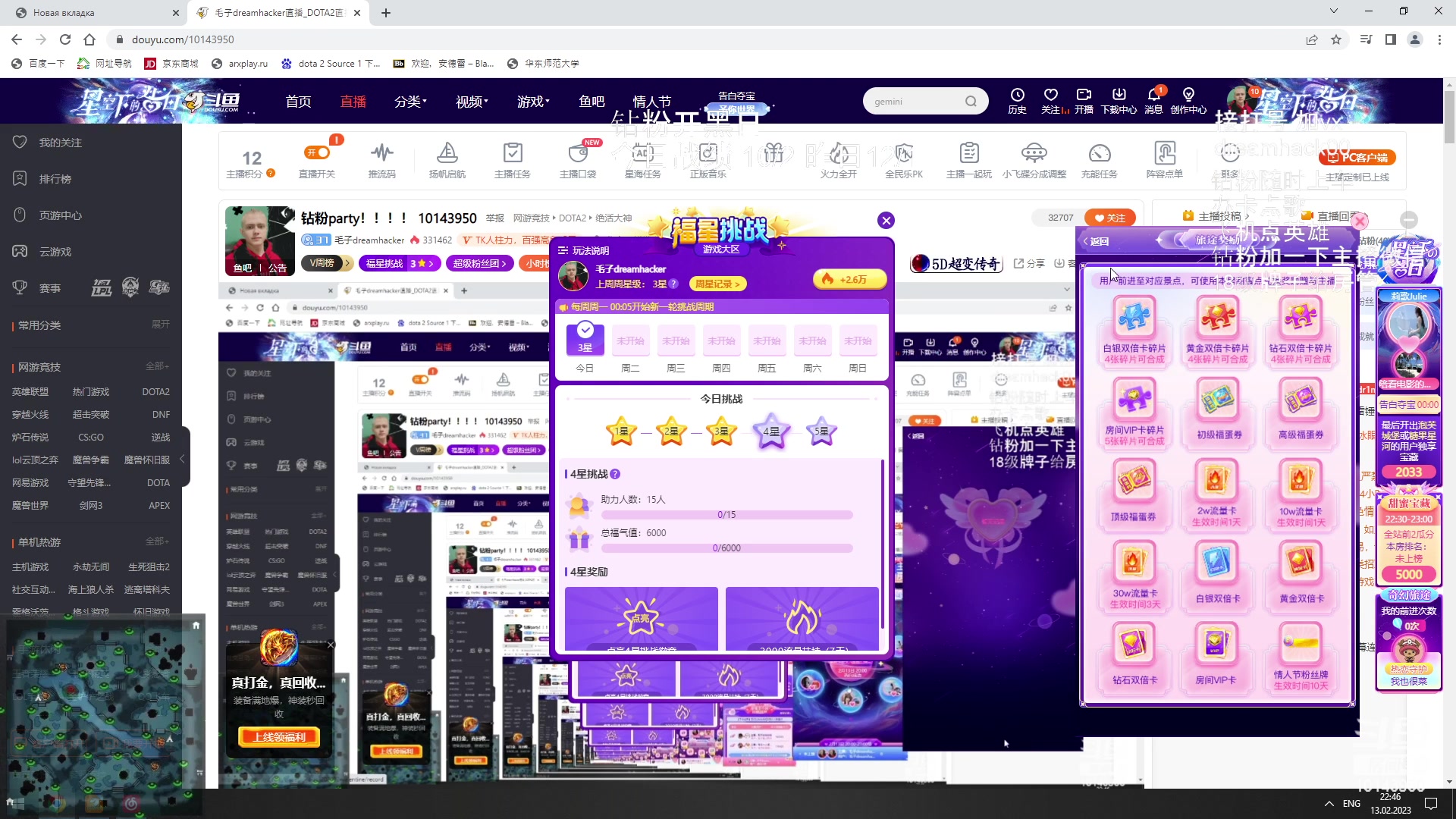Open the 4星挑战 help question mark
The image size is (1456, 819).
point(615,474)
